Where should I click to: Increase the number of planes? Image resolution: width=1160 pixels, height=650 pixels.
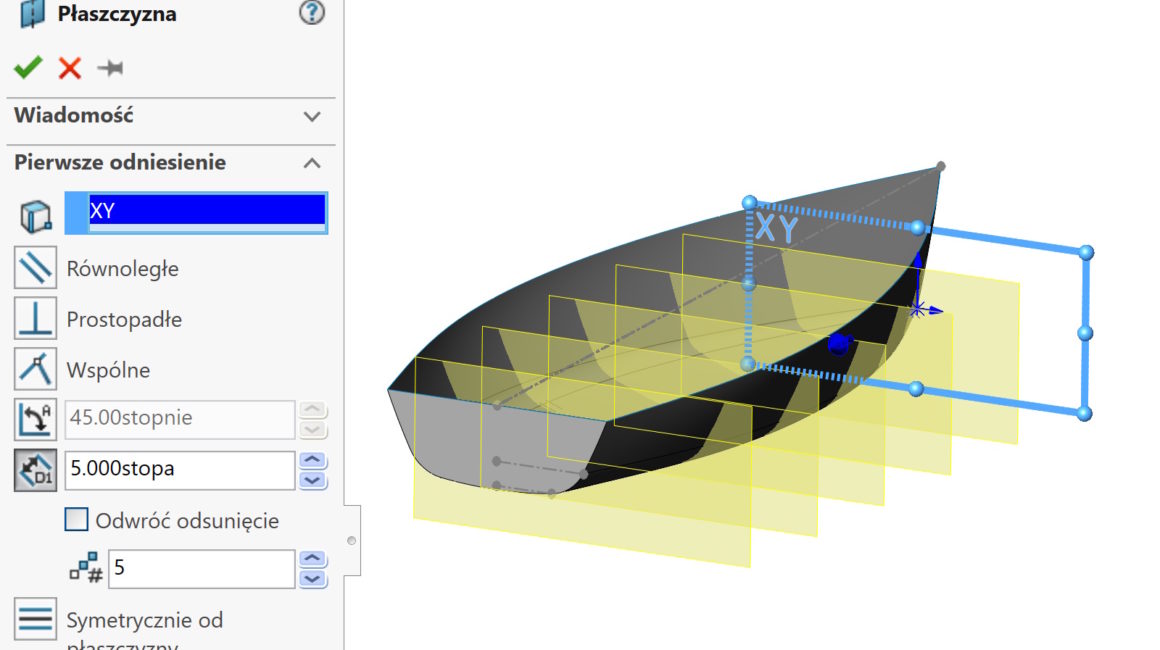[314, 559]
